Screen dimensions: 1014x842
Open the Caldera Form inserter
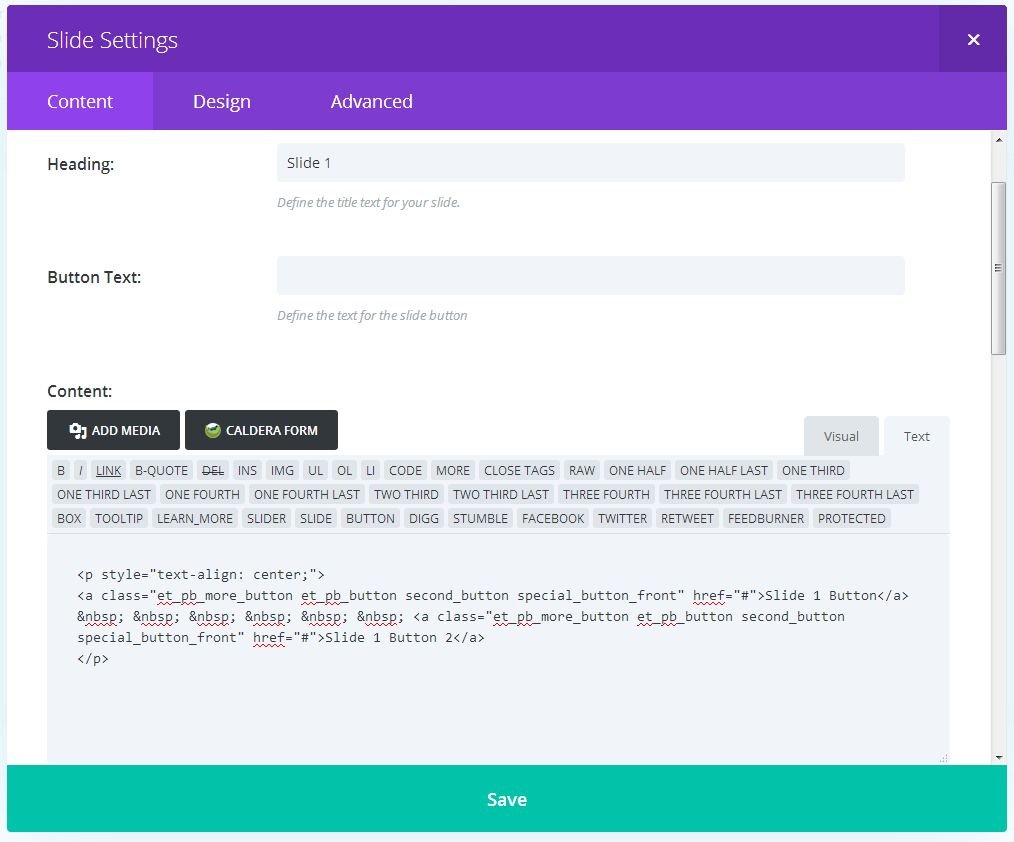coord(261,430)
